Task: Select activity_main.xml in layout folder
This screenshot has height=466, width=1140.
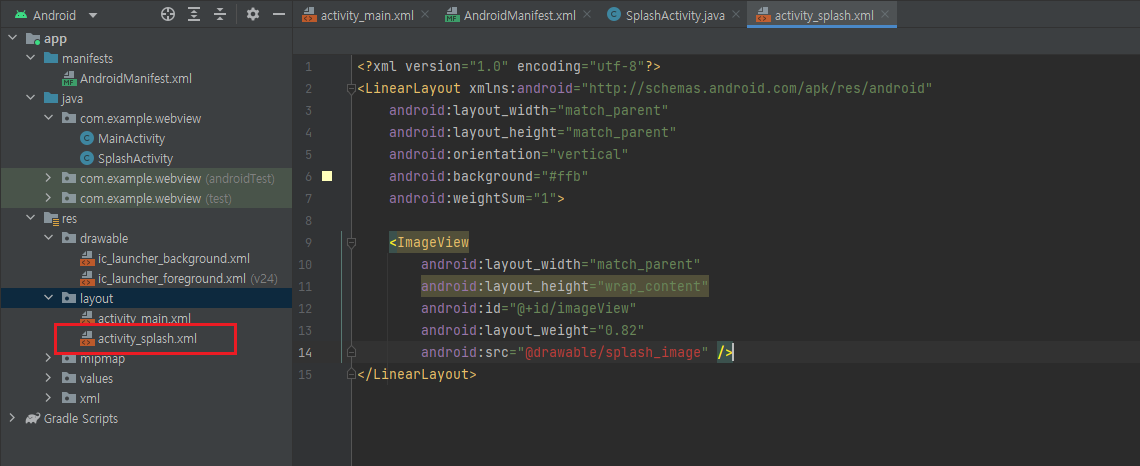Action: click(x=145, y=318)
